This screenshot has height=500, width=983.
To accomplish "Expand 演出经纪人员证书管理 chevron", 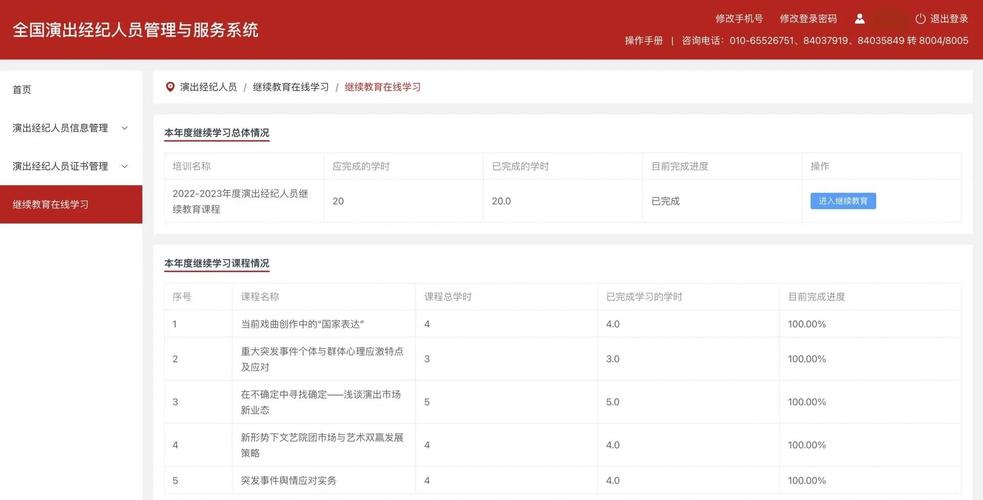I will point(124,166).
